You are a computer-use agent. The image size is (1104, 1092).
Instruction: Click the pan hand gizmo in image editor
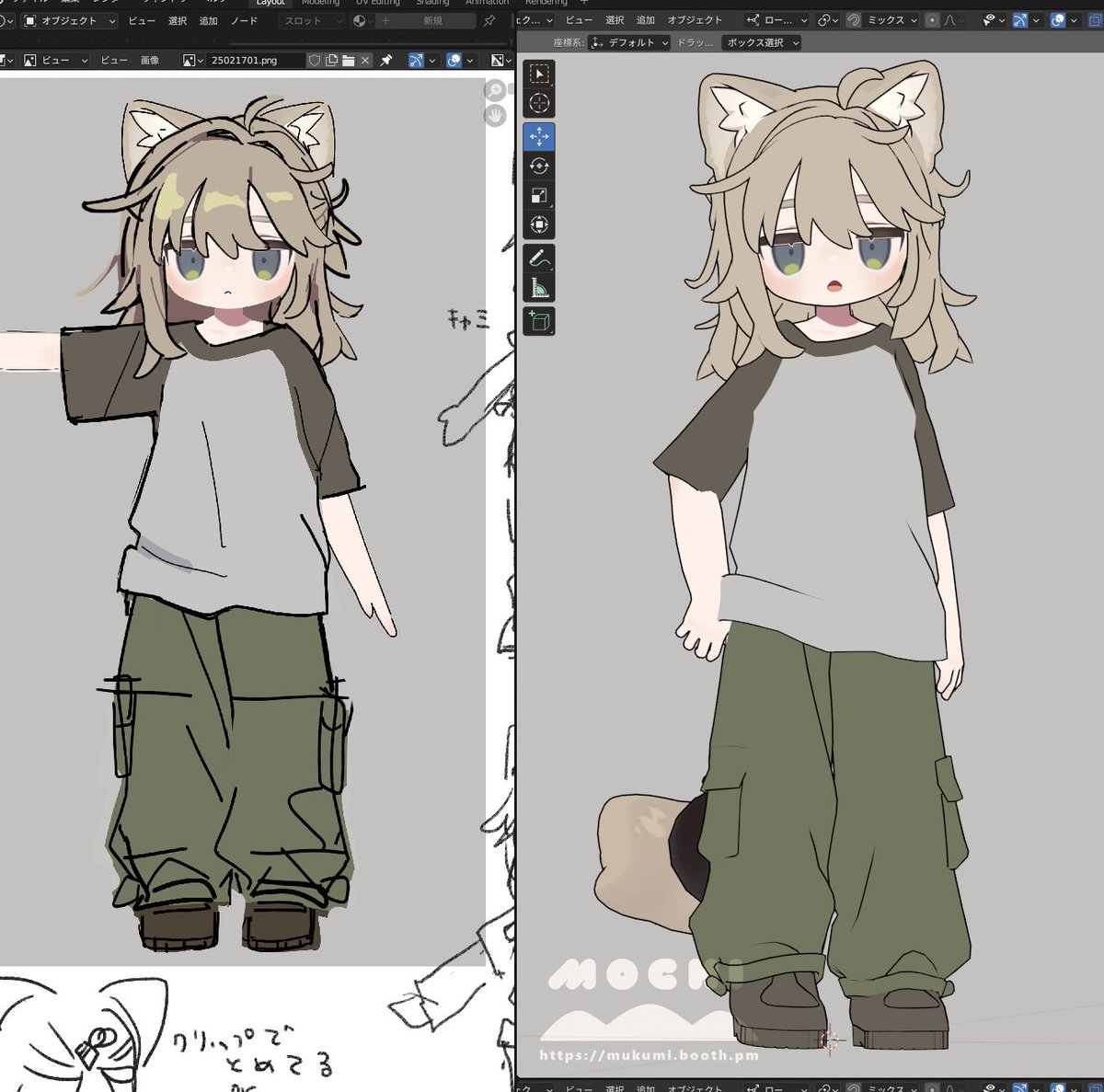[x=495, y=116]
